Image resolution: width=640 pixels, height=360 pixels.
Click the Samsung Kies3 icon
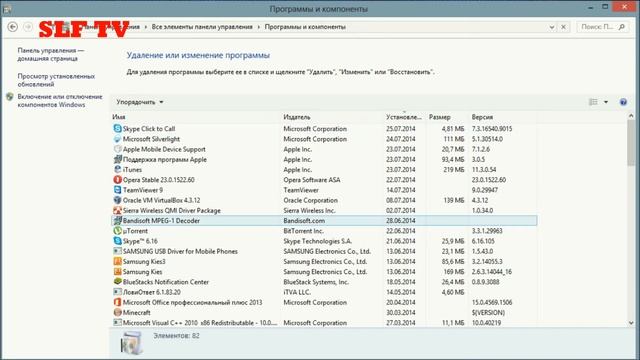pos(118,261)
